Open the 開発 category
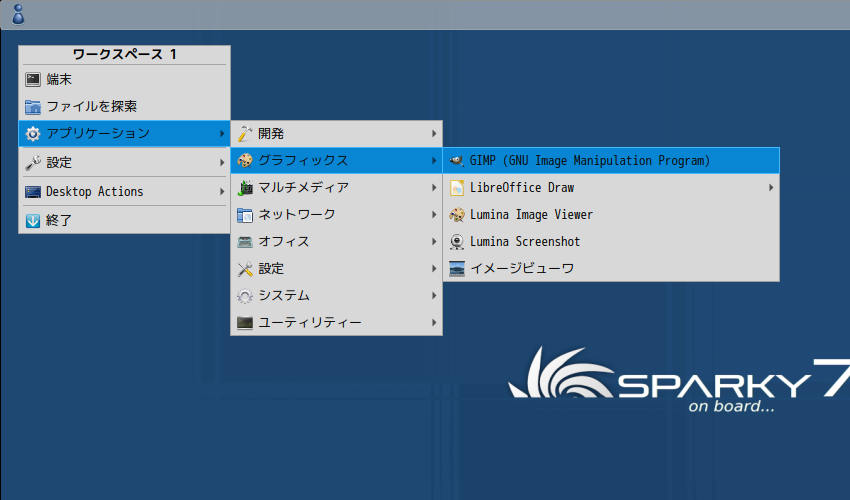The height and width of the screenshot is (500, 850). pos(337,133)
